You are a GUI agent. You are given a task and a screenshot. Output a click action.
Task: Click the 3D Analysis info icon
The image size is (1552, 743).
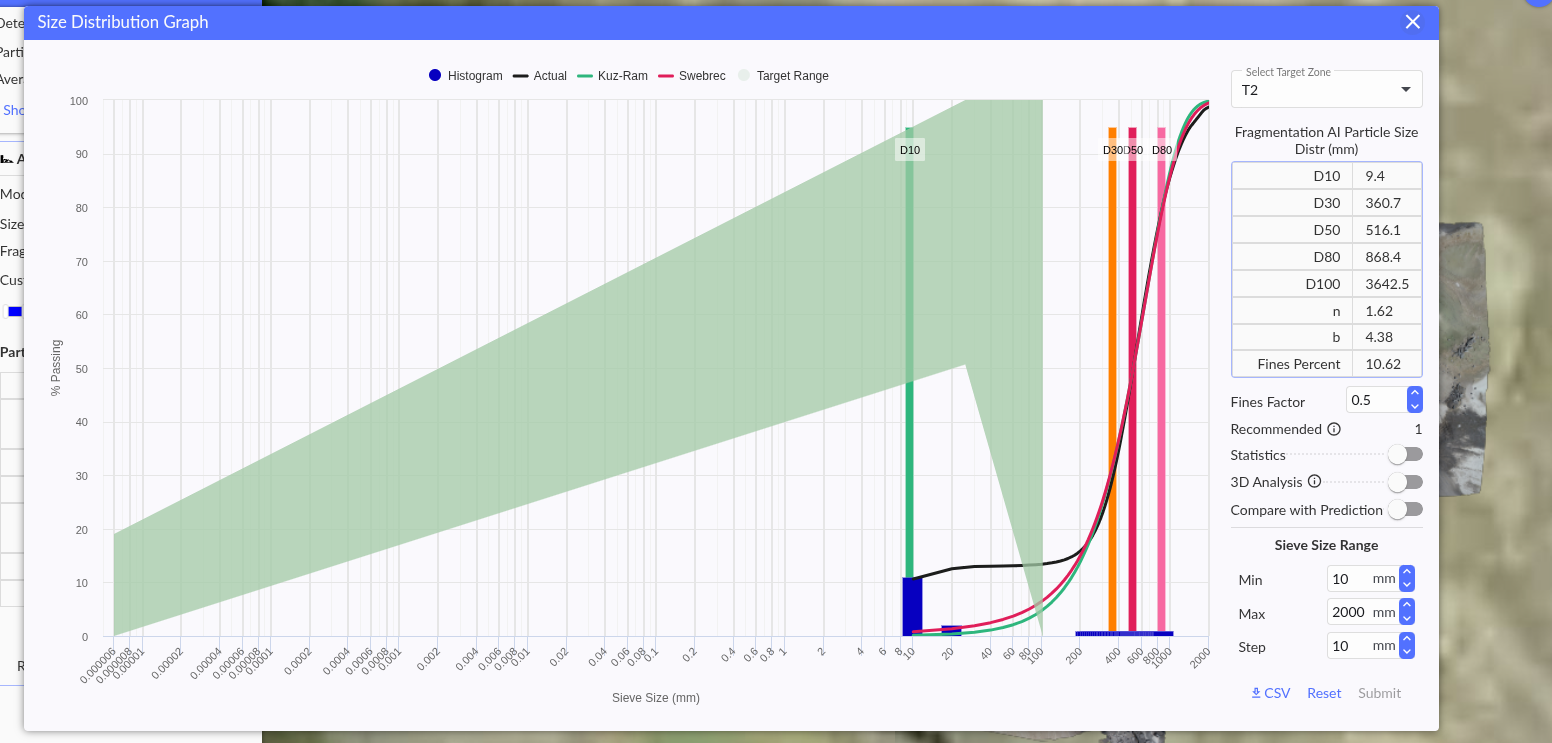1315,481
